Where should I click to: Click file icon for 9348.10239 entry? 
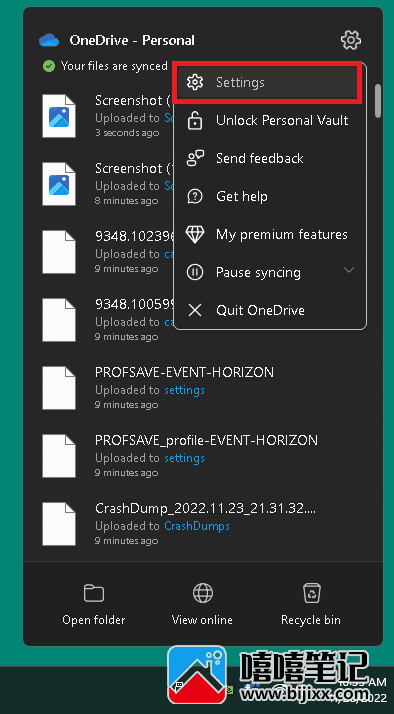pyautogui.click(x=59, y=252)
